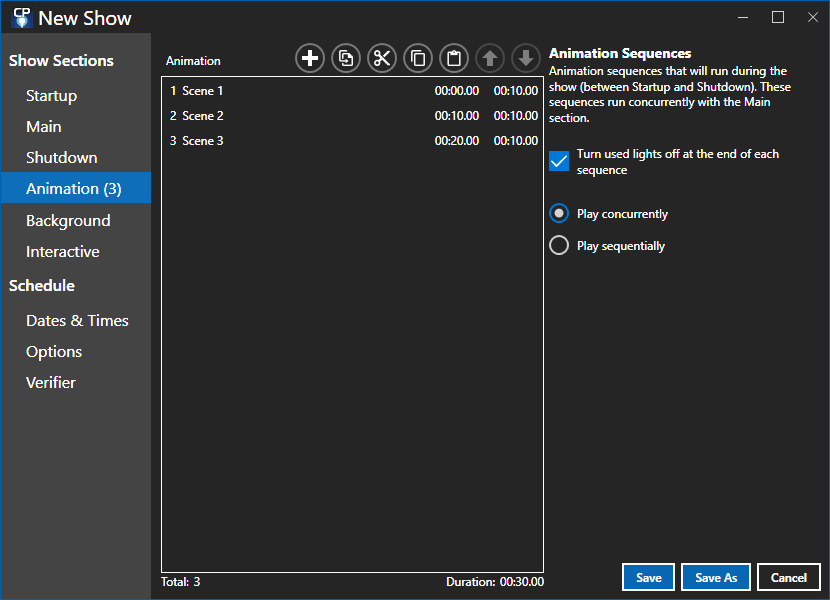Click the Total: 3 count text
This screenshot has height=600, width=830.
click(x=181, y=581)
